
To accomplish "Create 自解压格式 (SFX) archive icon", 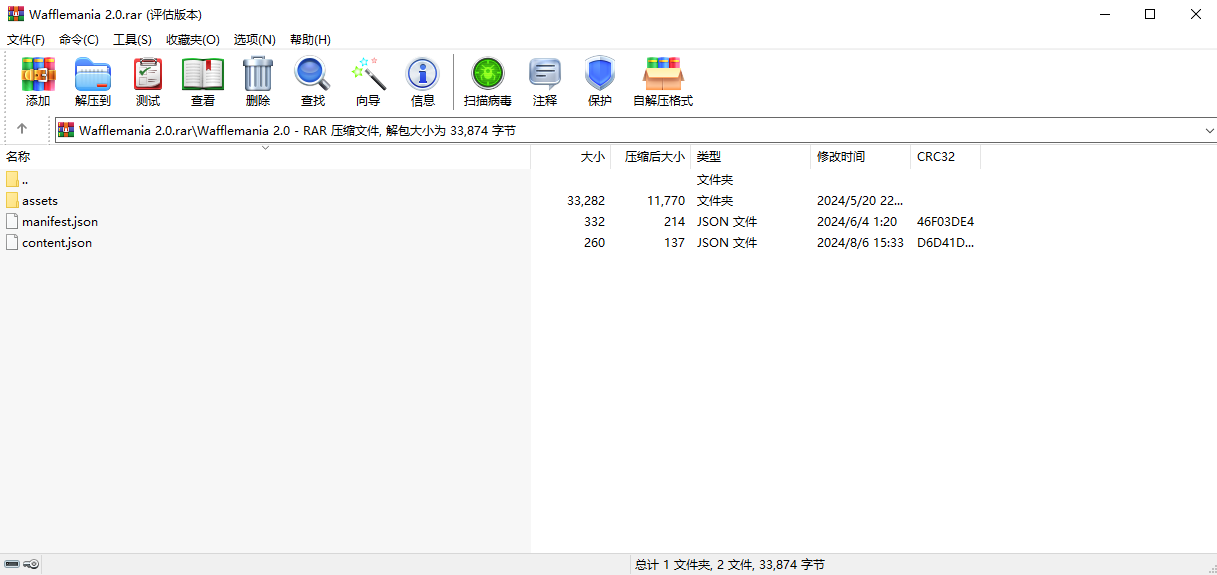I will coord(663,75).
